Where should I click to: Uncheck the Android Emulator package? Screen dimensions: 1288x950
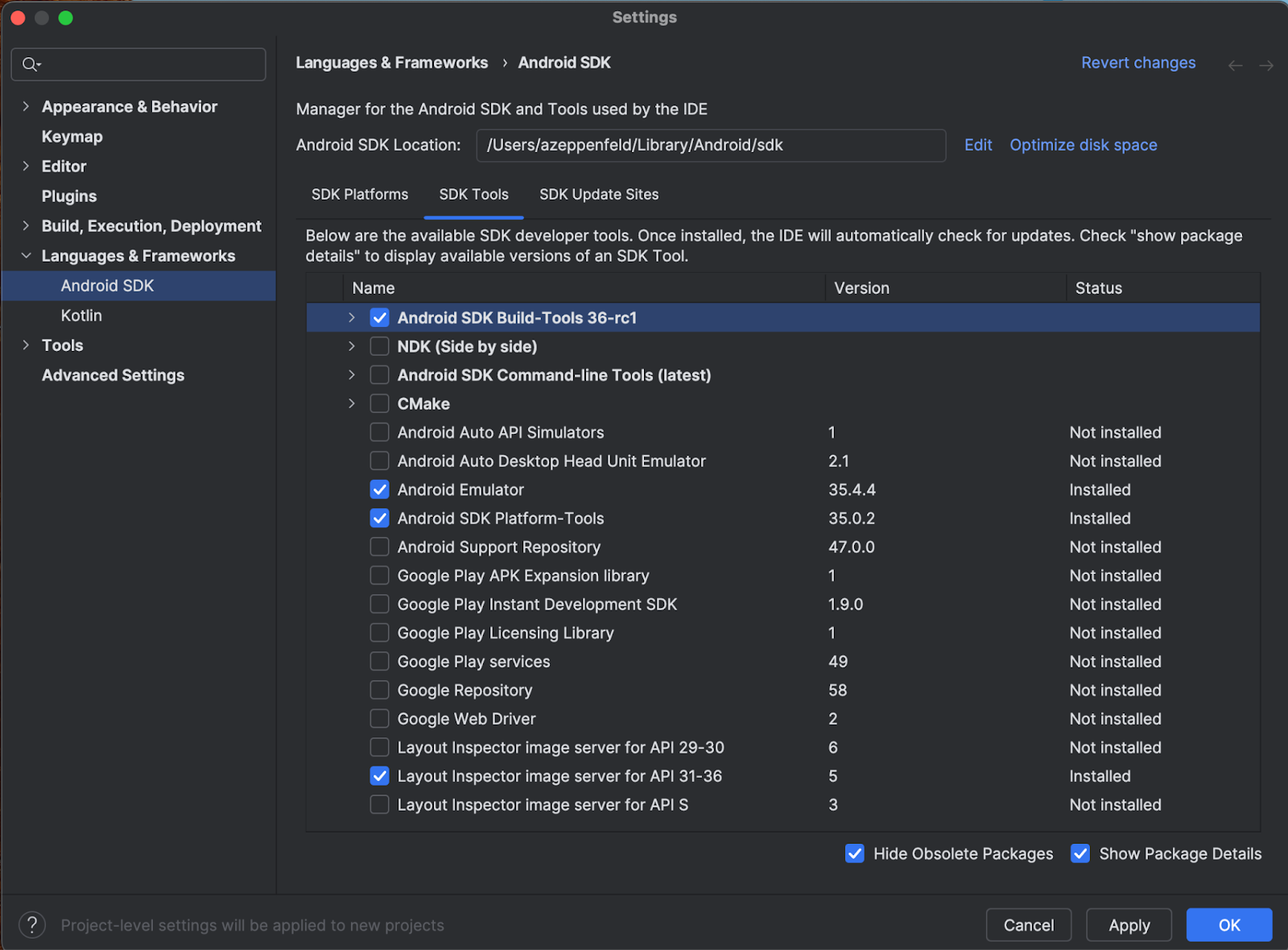[x=378, y=489]
